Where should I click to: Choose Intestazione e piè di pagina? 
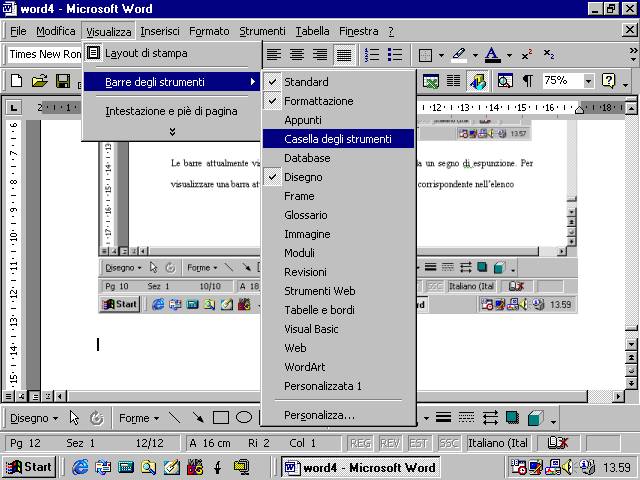pos(171,111)
